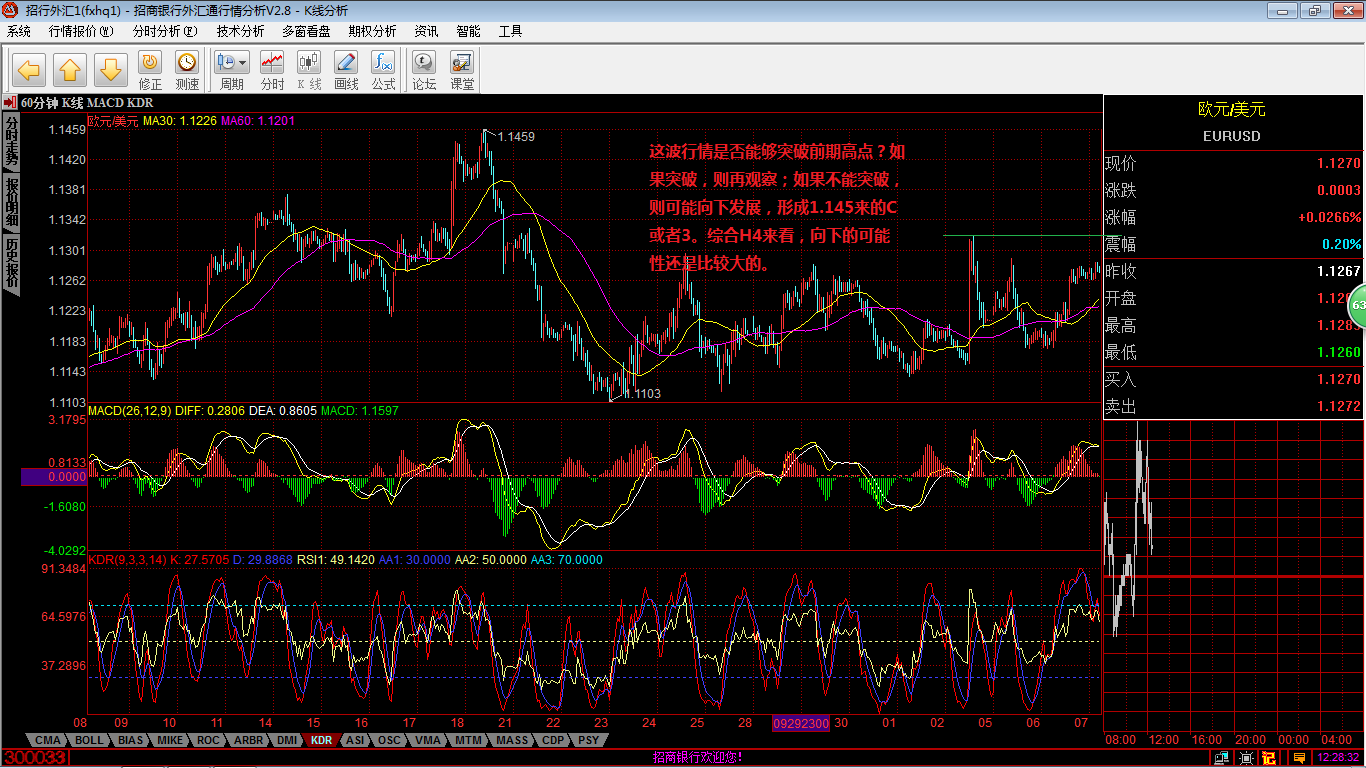This screenshot has width=1366, height=768.
Task: Click the 卖出 price 1.1272
Action: pyautogui.click(x=1338, y=406)
